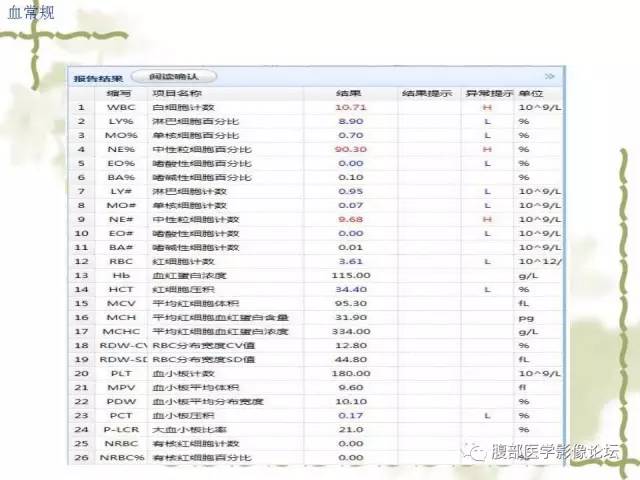The width and height of the screenshot is (640, 480).
Task: Select 有核红细胞计数 item name
Action: coord(196,444)
